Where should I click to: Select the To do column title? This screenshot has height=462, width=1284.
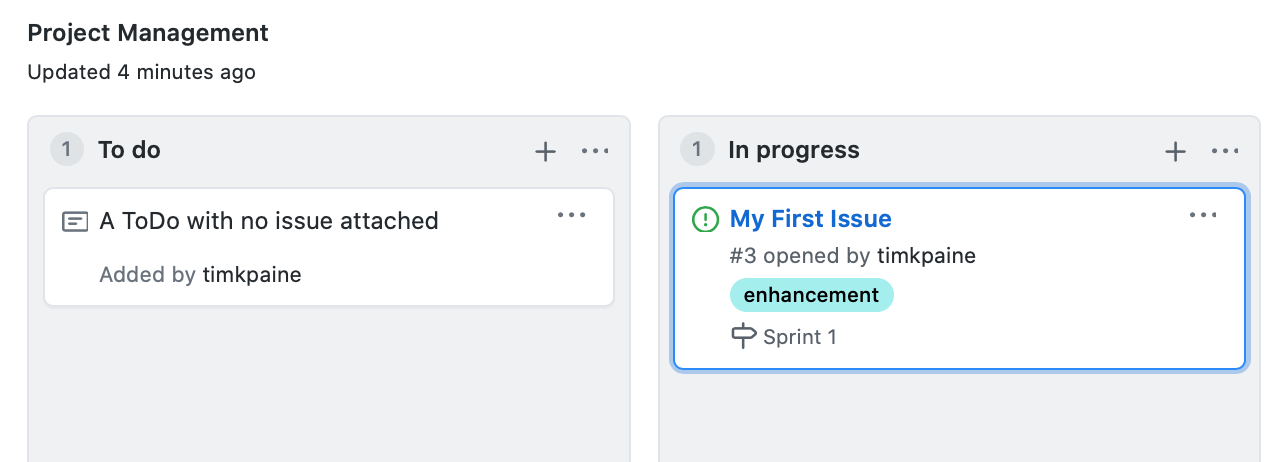pyautogui.click(x=129, y=150)
